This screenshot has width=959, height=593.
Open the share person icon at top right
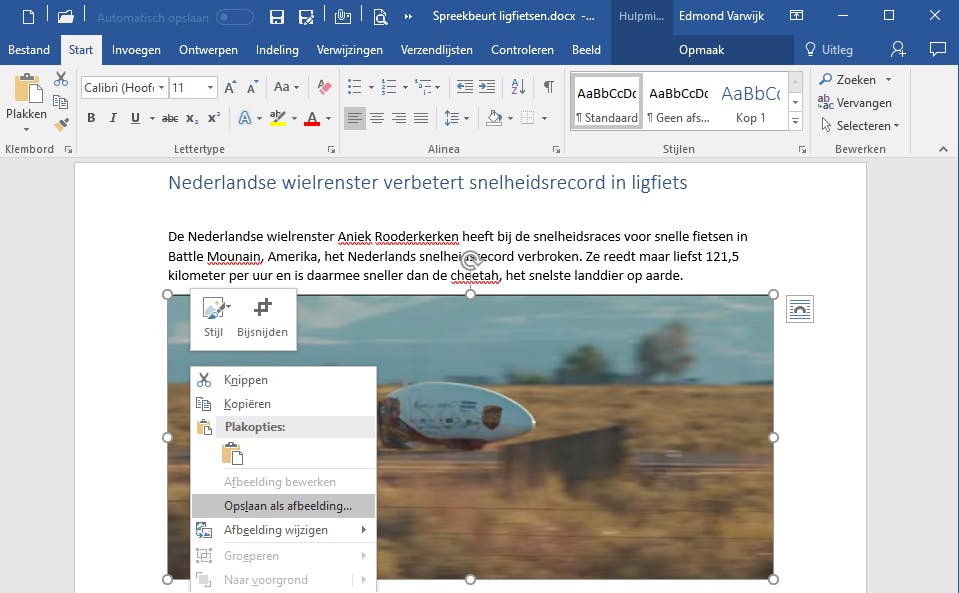(x=898, y=50)
